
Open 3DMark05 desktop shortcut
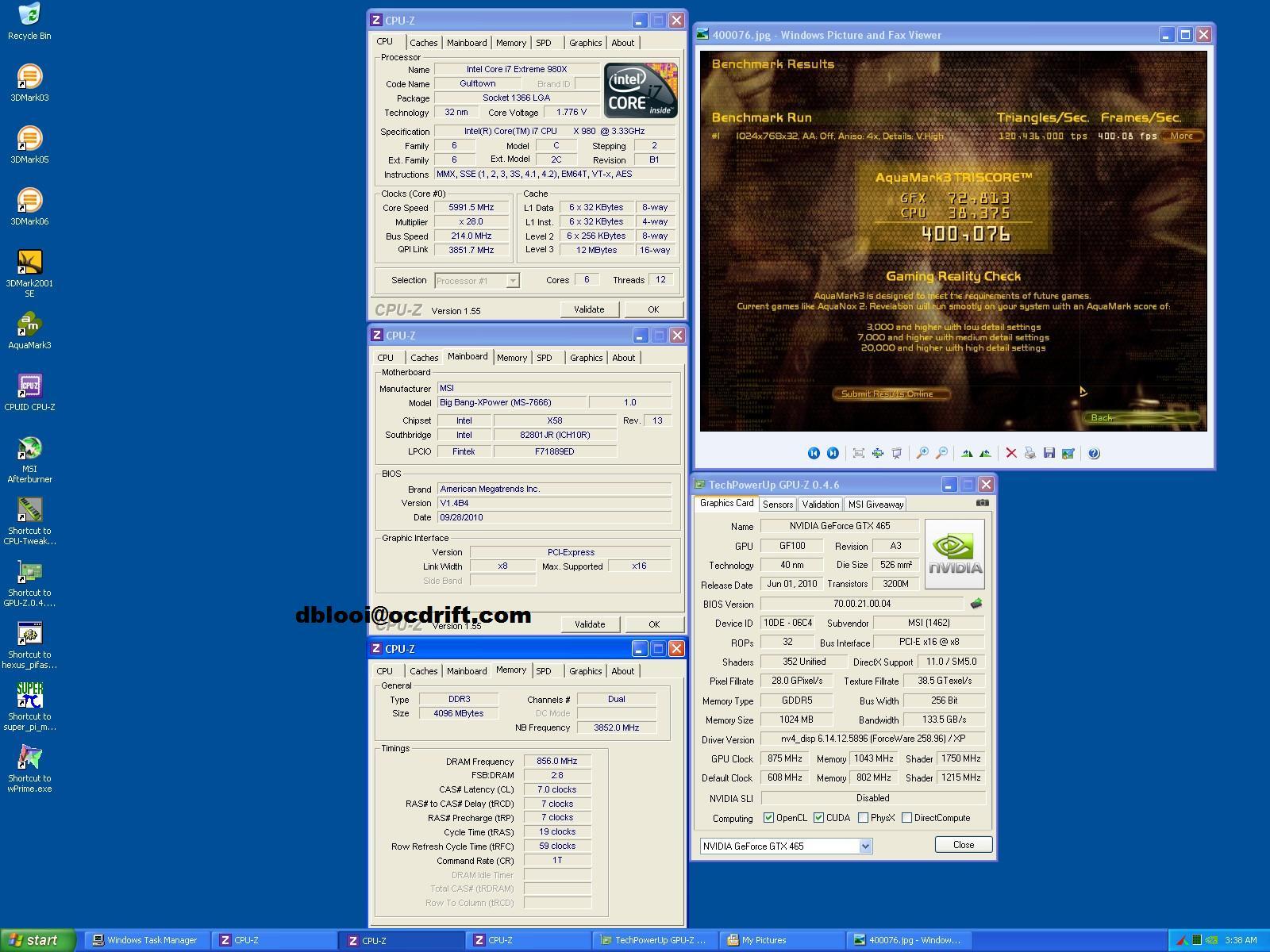29,144
